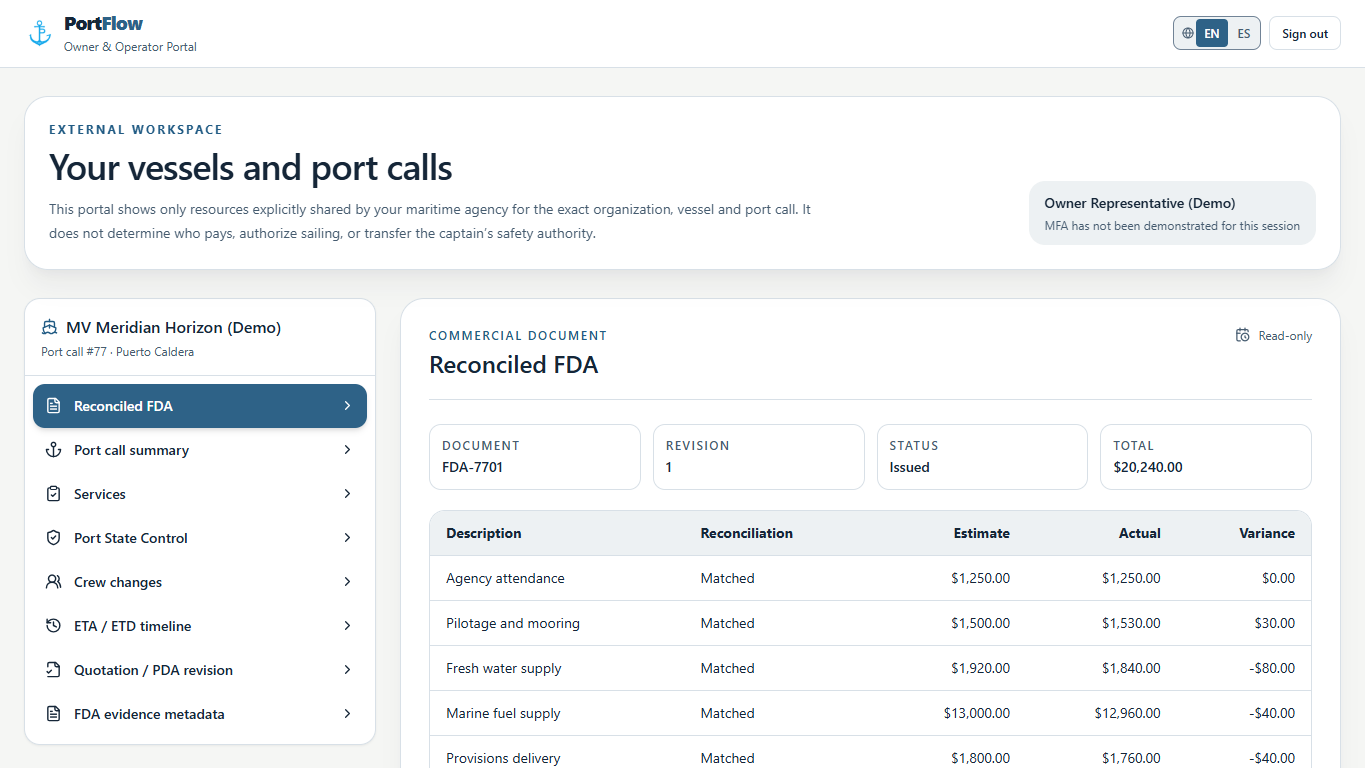Click the Description column header
The width and height of the screenshot is (1365, 768).
tap(484, 533)
